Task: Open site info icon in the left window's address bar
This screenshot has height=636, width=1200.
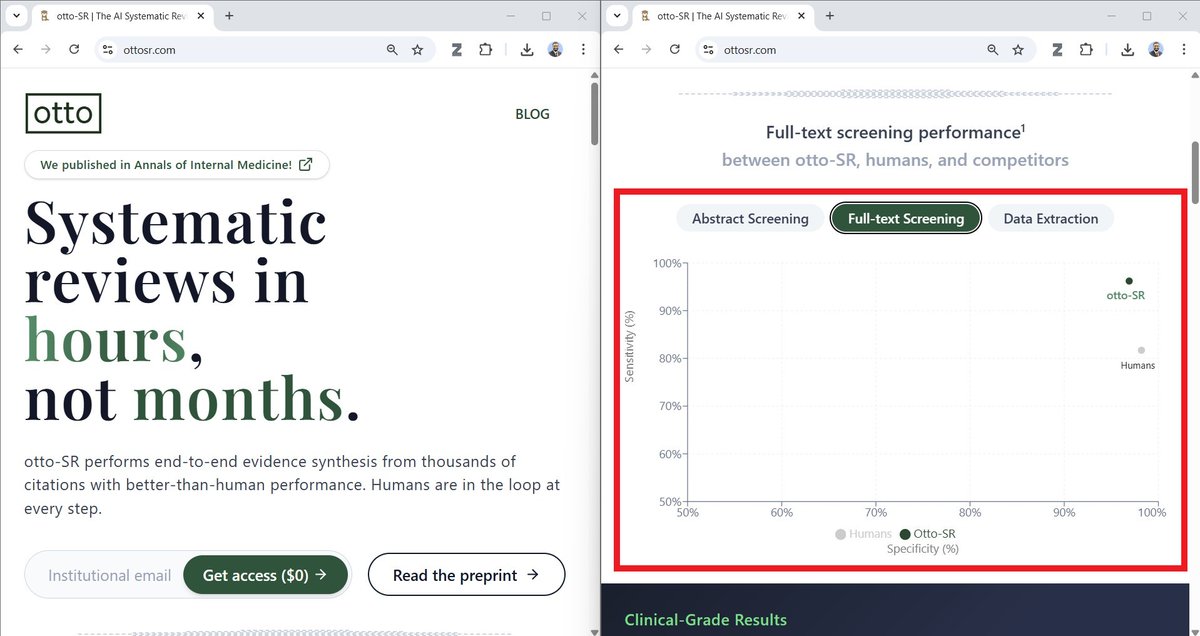Action: coord(108,50)
